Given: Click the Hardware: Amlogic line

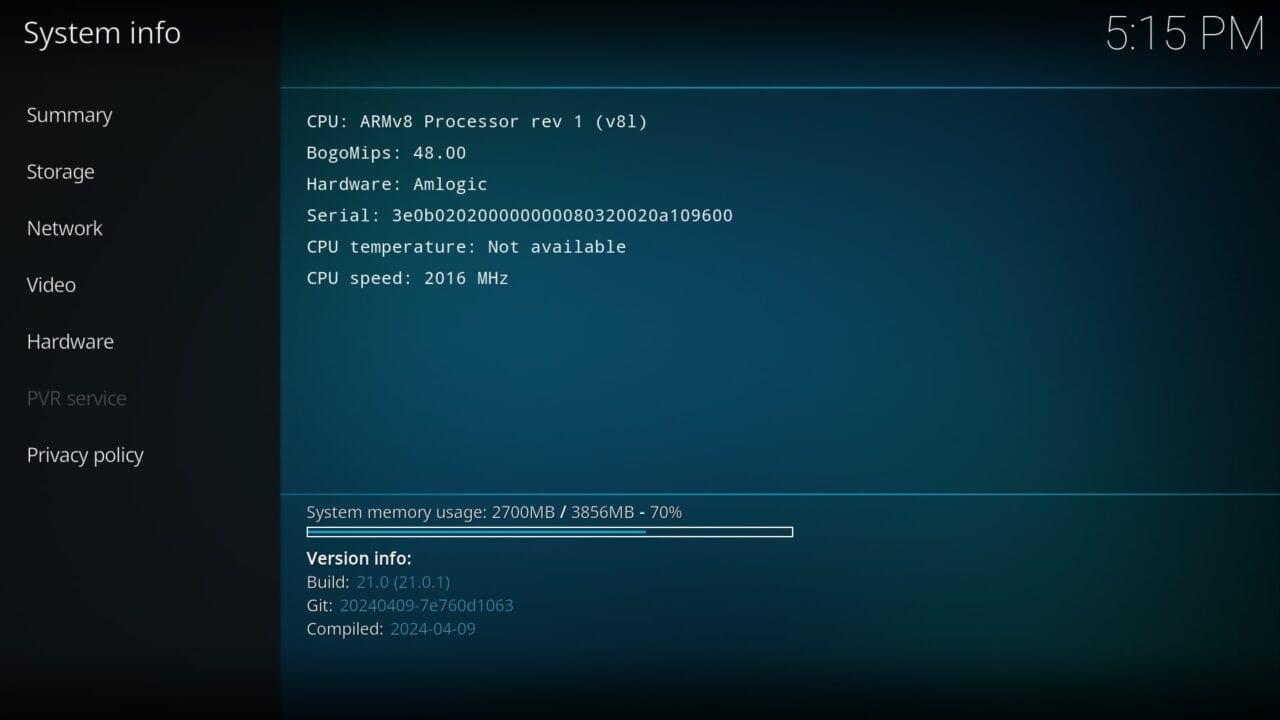Looking at the screenshot, I should pos(397,184).
